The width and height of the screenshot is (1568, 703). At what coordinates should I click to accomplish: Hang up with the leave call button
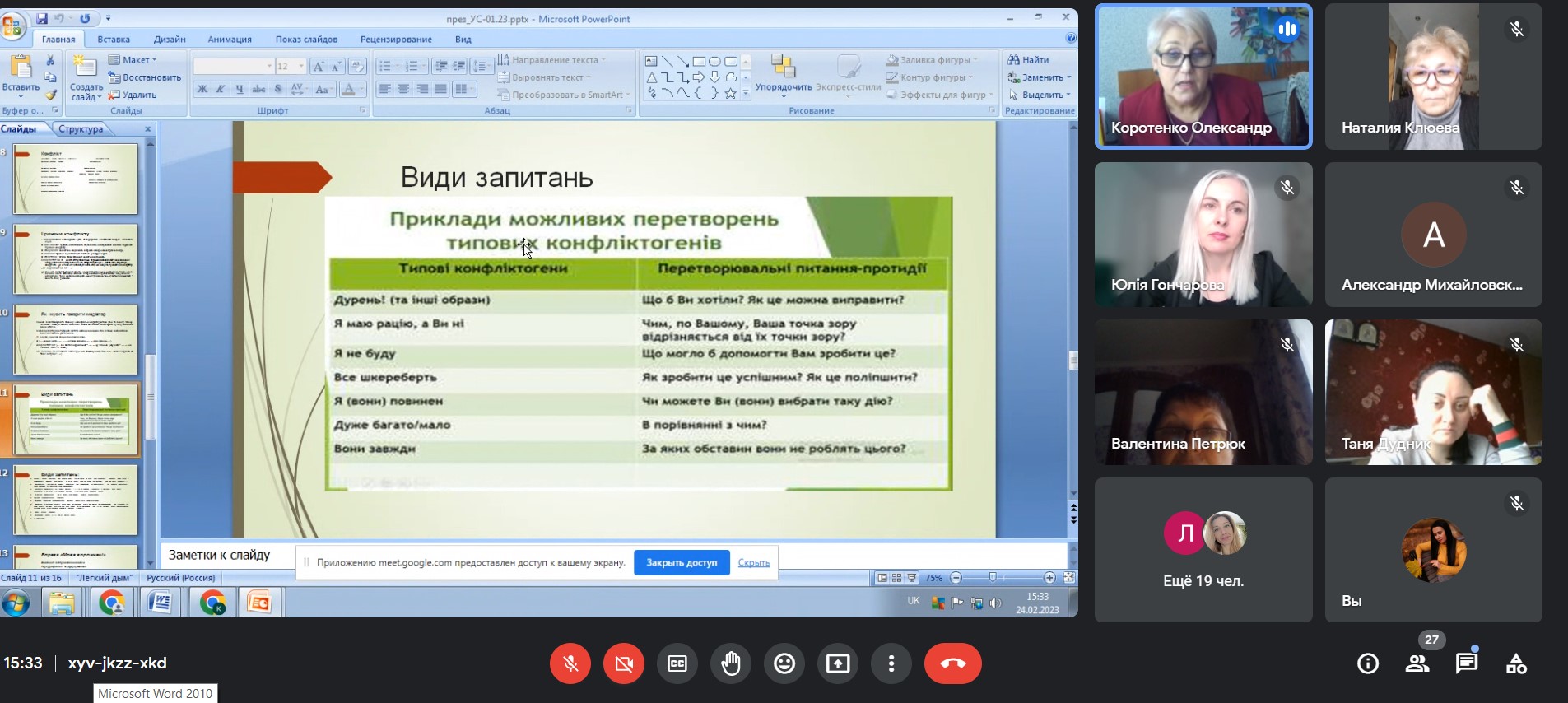tap(952, 663)
